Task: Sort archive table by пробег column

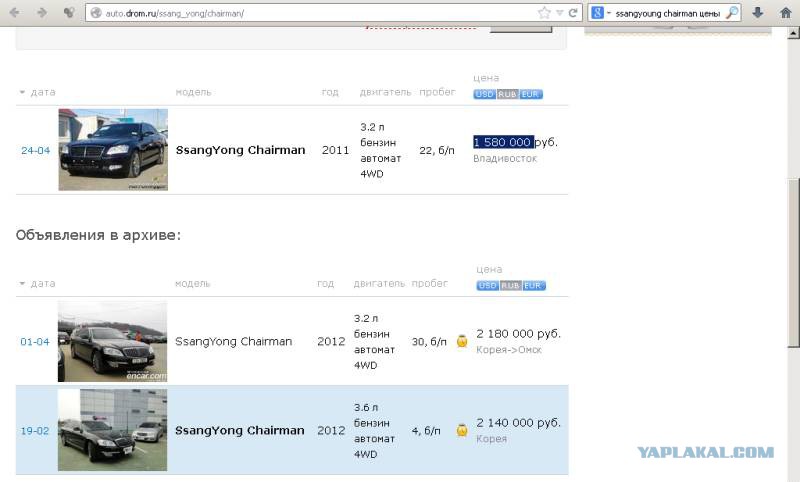Action: [x=430, y=284]
